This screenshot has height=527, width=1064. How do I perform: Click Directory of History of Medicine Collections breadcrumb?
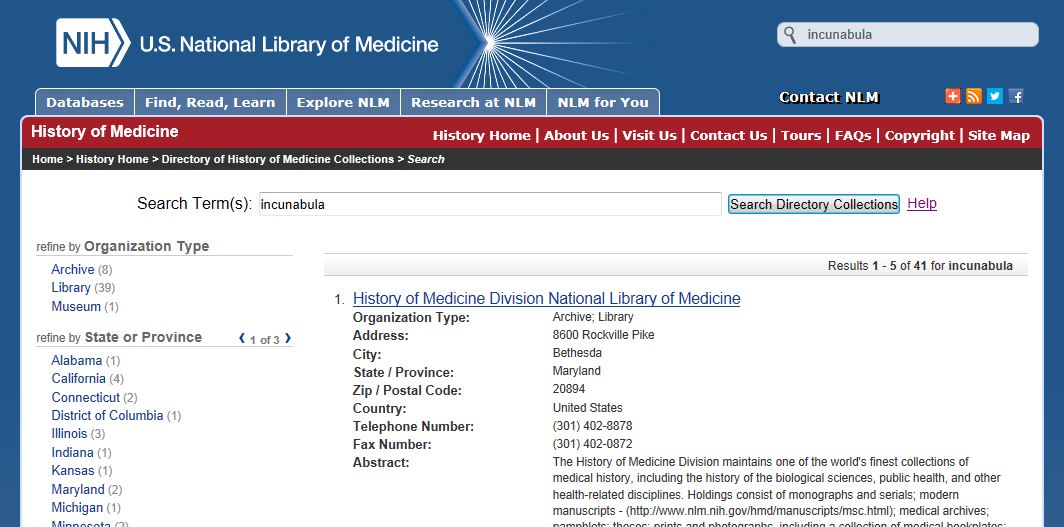click(278, 159)
